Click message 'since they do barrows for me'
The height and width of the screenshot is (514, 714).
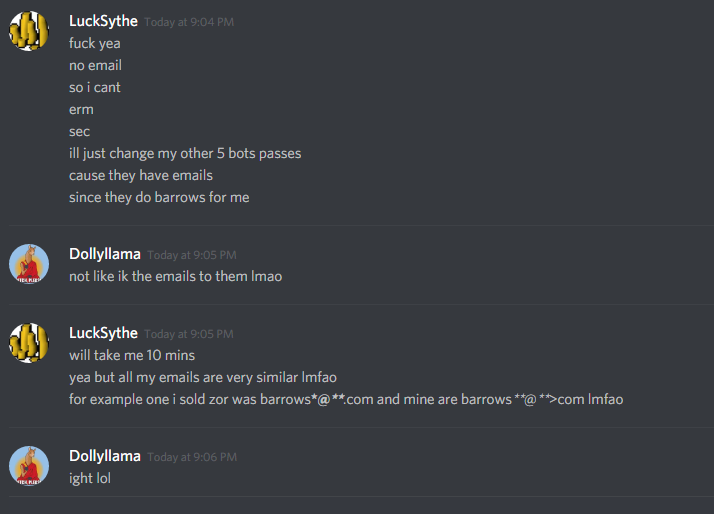(x=159, y=197)
